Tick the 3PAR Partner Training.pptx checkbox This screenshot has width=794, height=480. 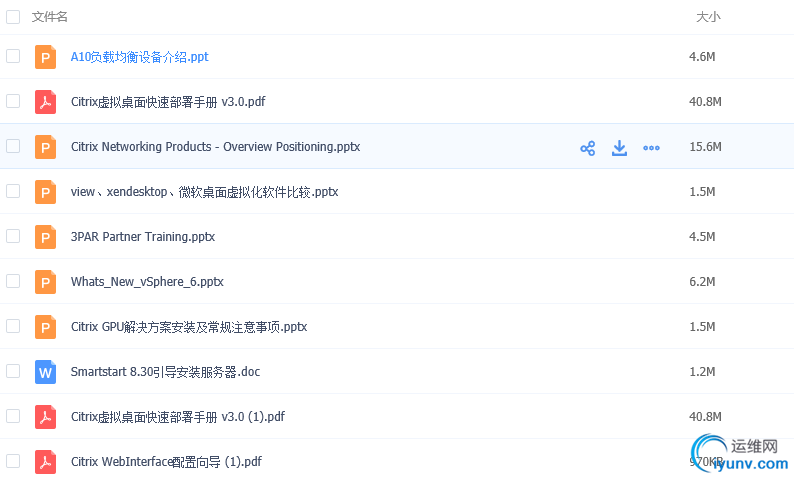pyautogui.click(x=13, y=236)
